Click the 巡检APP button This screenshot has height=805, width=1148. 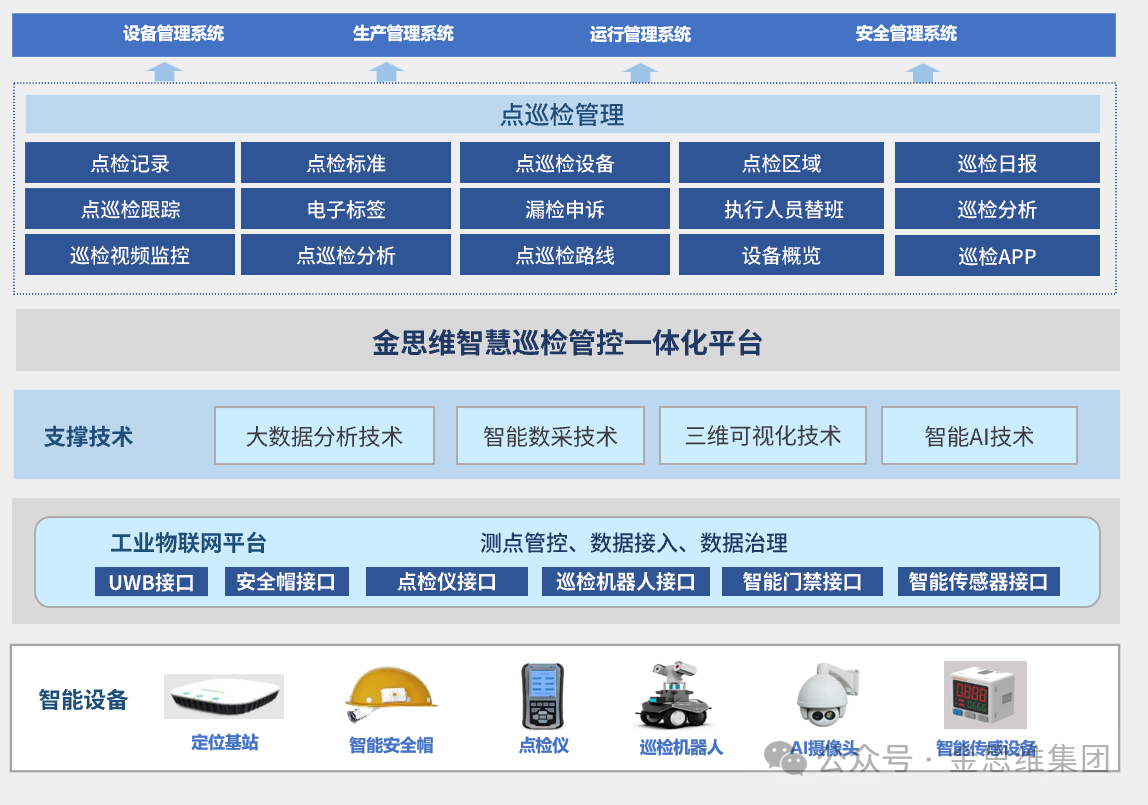click(997, 256)
